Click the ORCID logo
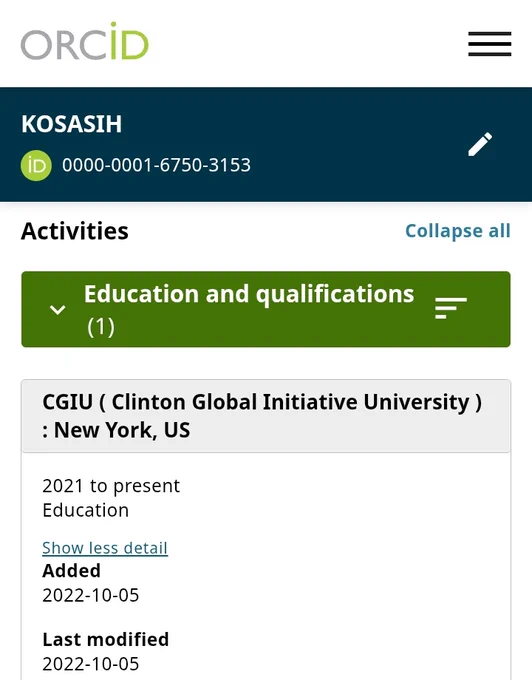Viewport: 532px width, 680px height. 85,41
